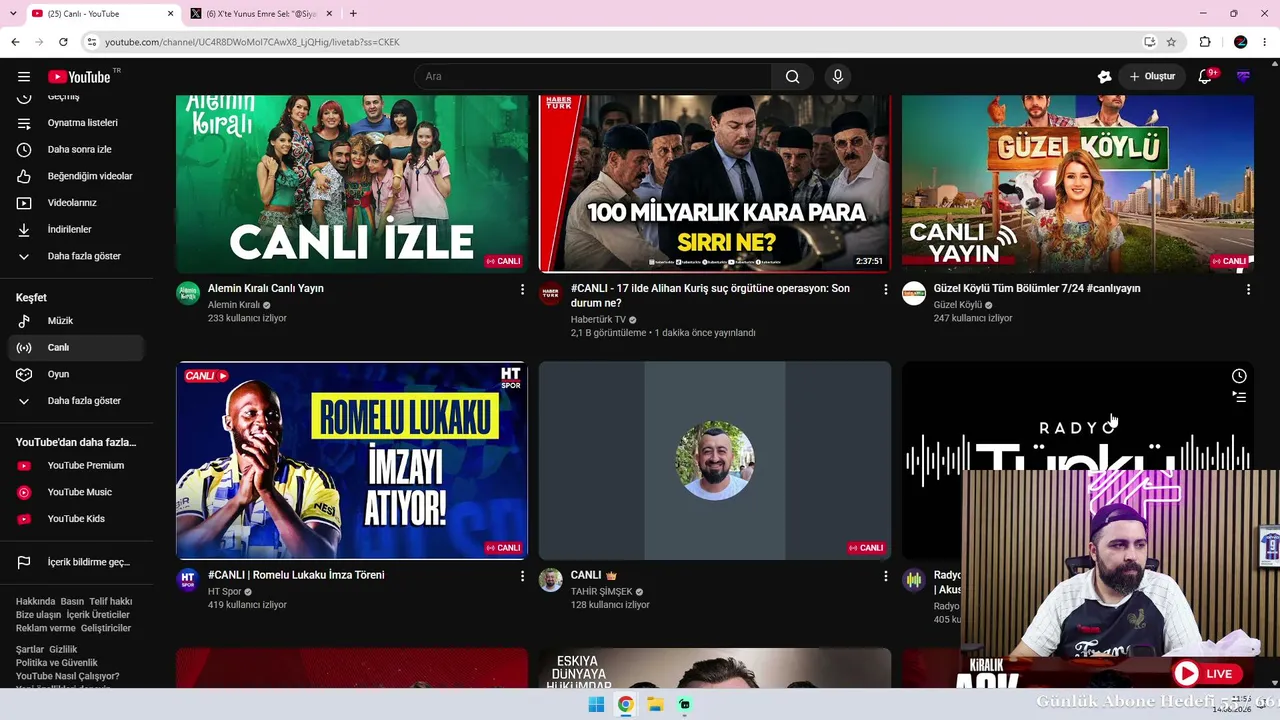Open the YouTube hamburger guide menu
The image size is (1280, 720).
point(24,77)
